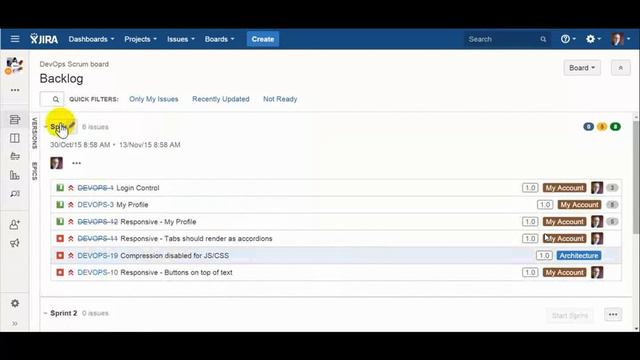
Task: Open the VERSIONS side panel
Action: click(x=35, y=133)
